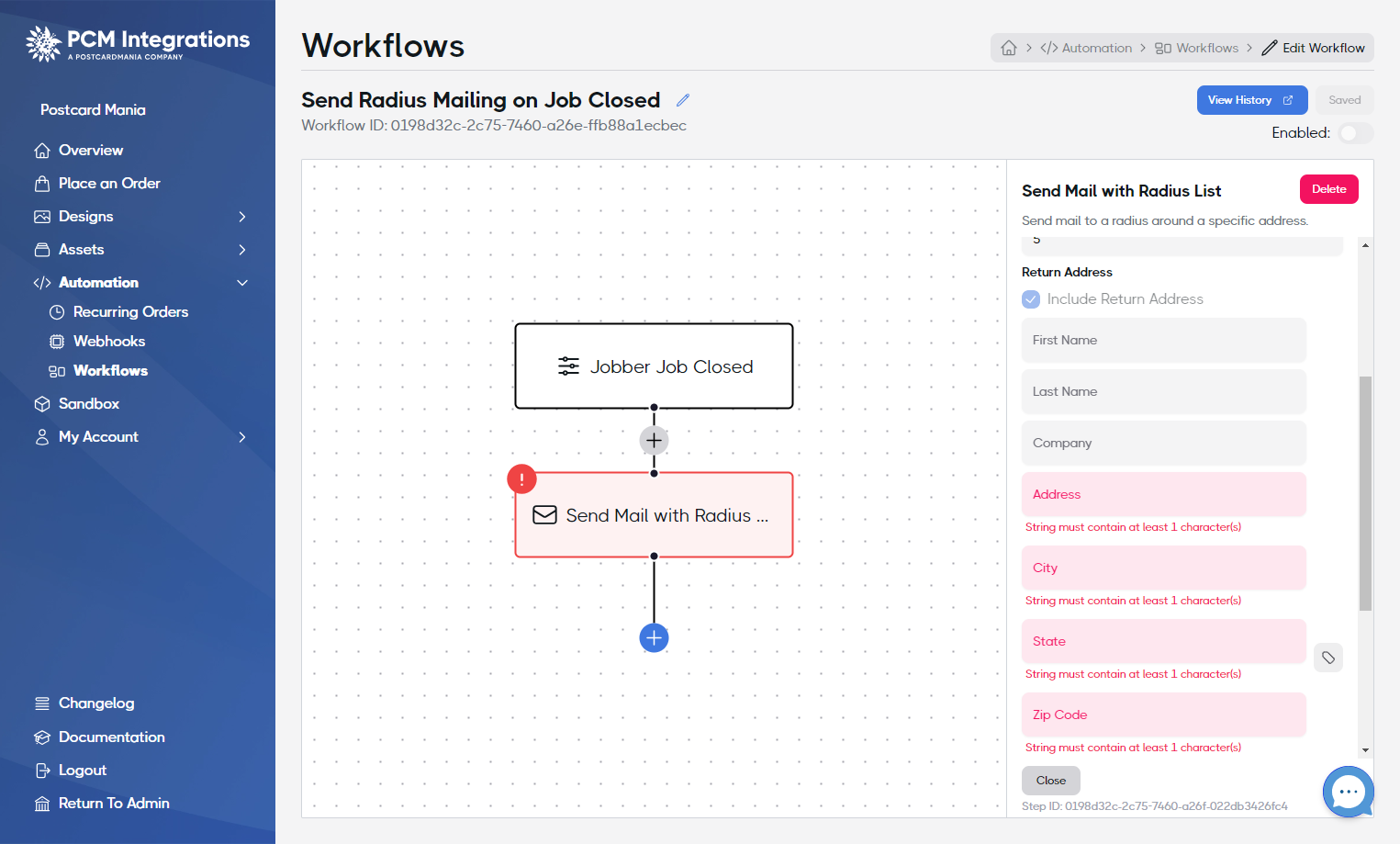Click the City input field

[1163, 568]
